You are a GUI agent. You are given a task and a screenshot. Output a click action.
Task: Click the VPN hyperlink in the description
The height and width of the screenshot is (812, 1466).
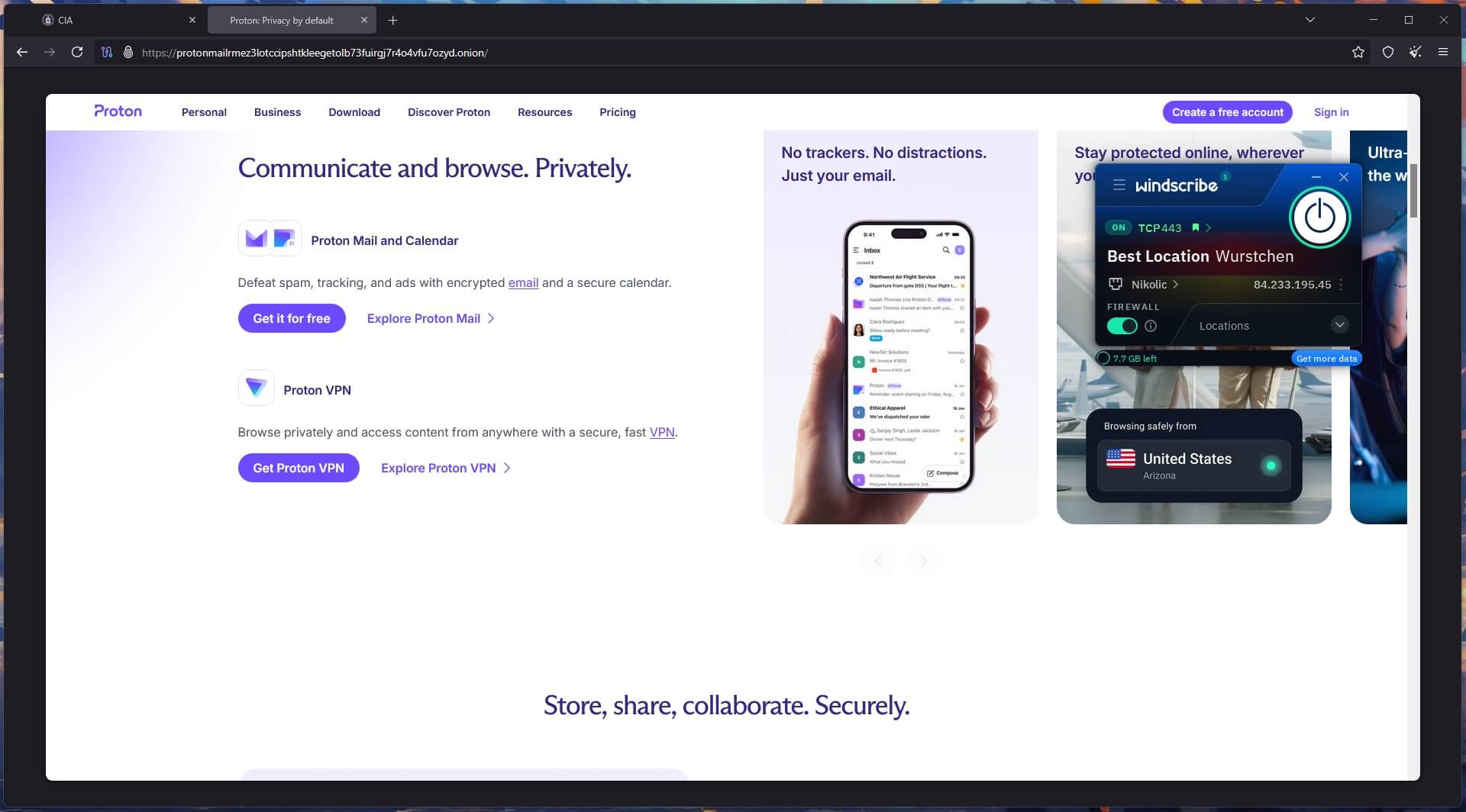[x=662, y=432]
